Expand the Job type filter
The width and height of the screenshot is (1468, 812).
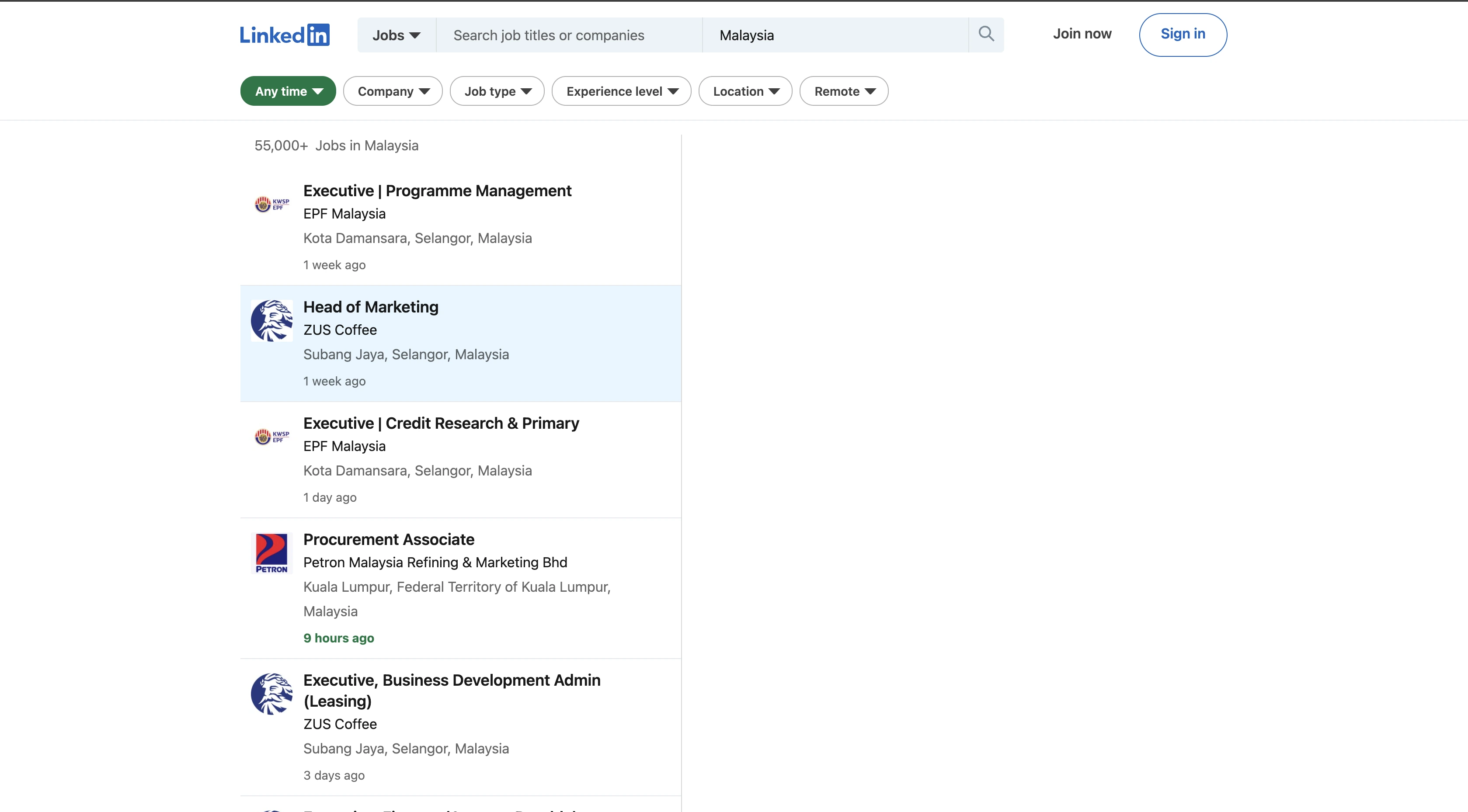coord(497,91)
